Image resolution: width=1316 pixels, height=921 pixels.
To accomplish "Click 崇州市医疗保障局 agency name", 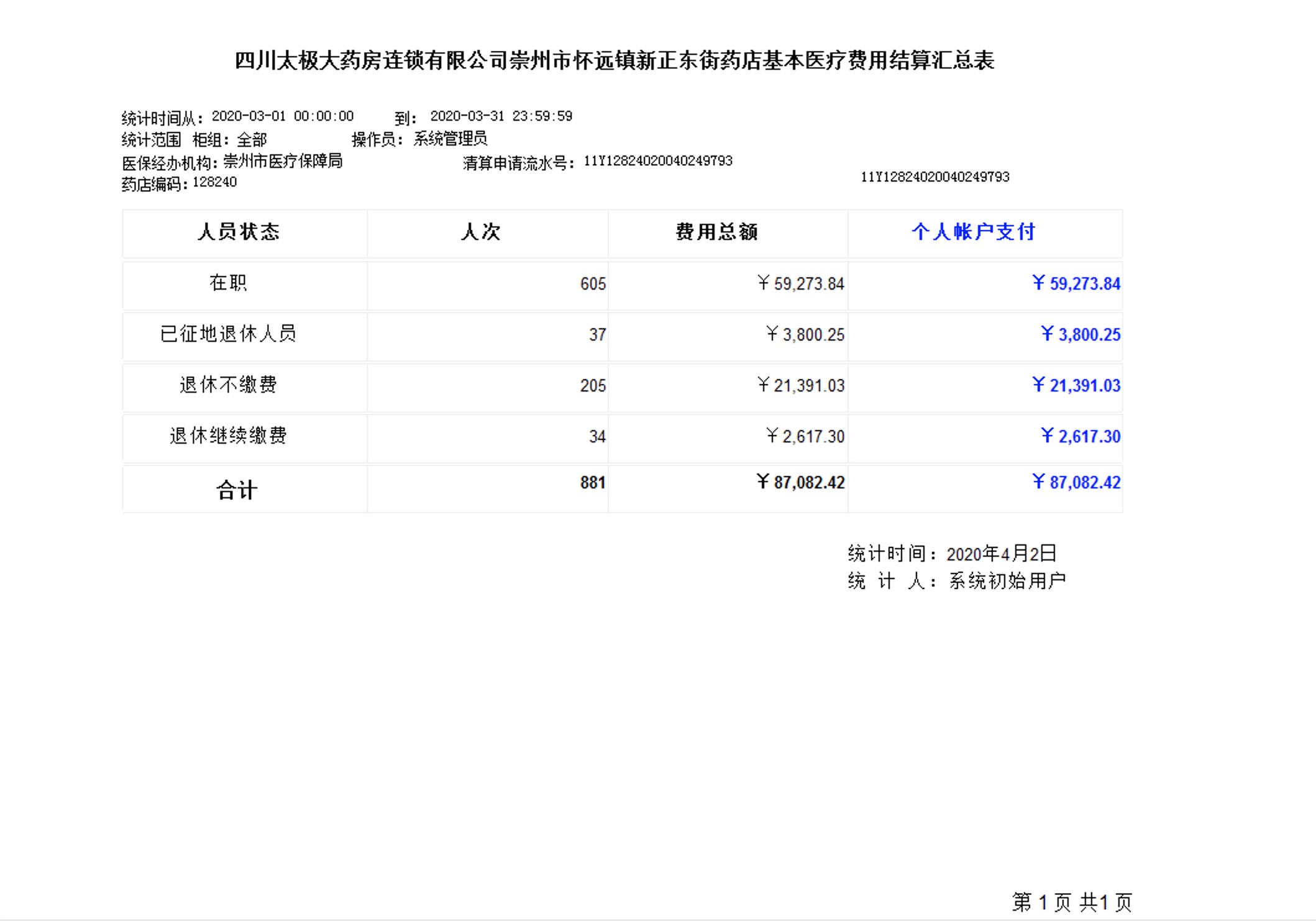I will [x=283, y=162].
